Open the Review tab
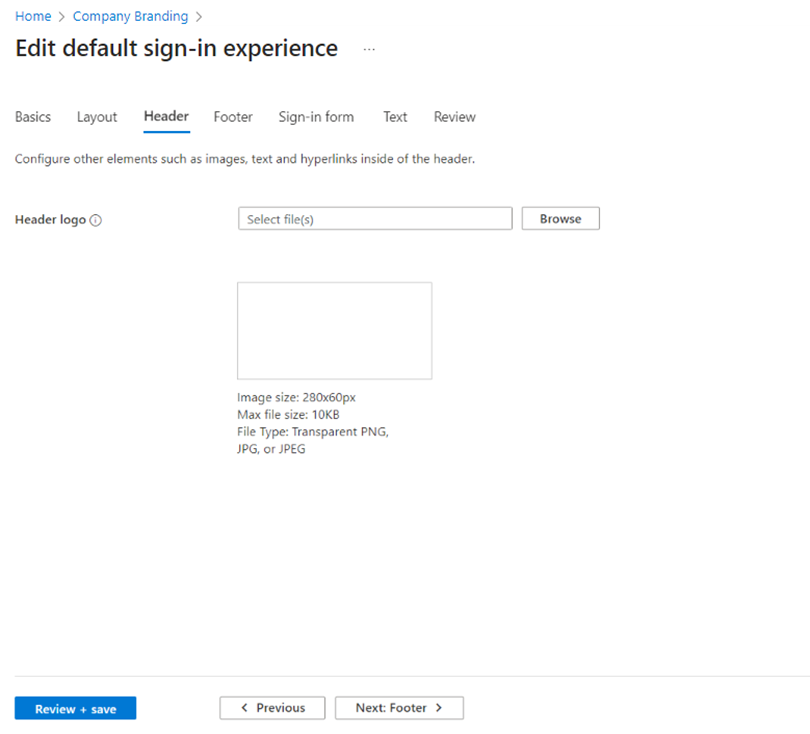Screen dimensions: 810x734 [454, 117]
